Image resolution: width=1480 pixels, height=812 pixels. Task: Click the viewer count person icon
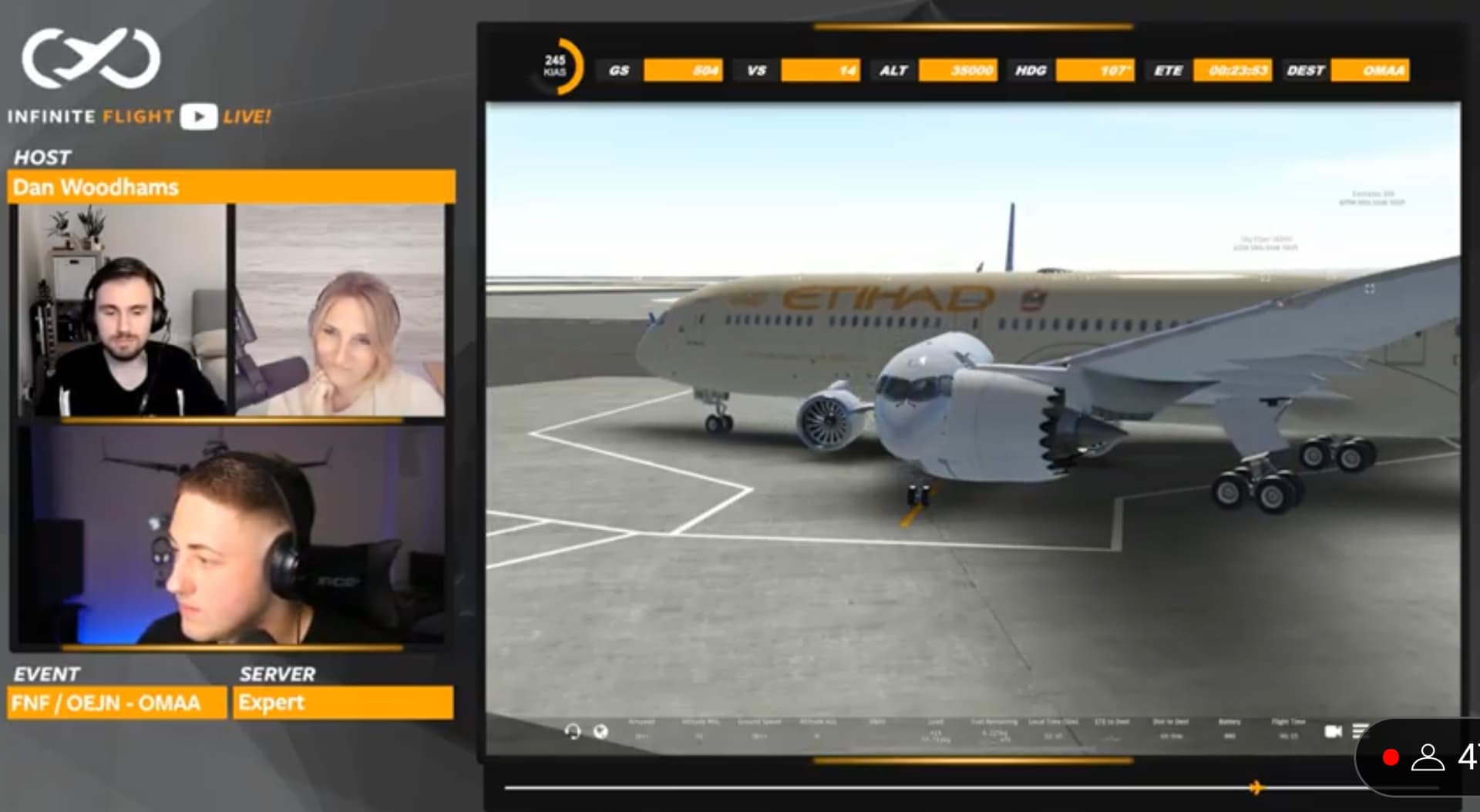pos(1428,758)
